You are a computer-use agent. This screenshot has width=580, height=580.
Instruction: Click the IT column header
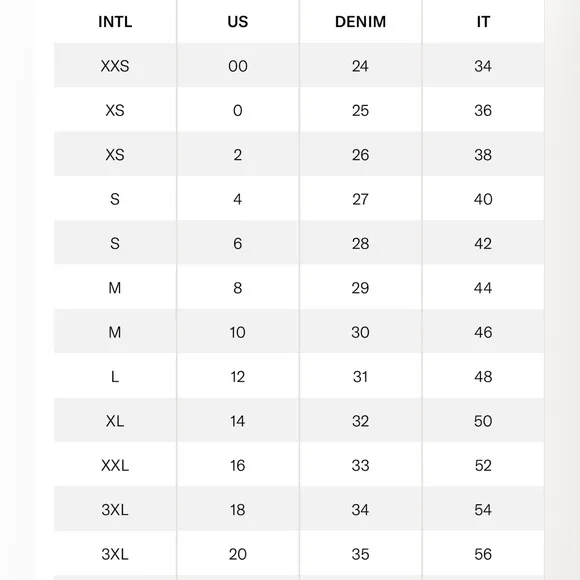coord(483,21)
